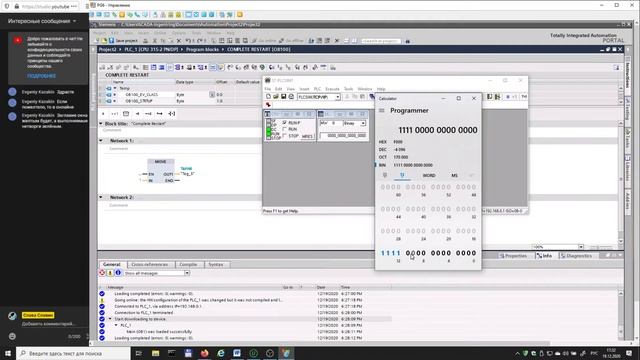The image size is (640, 360).
Task: Open Windows Start menu
Action: click(x=8, y=353)
